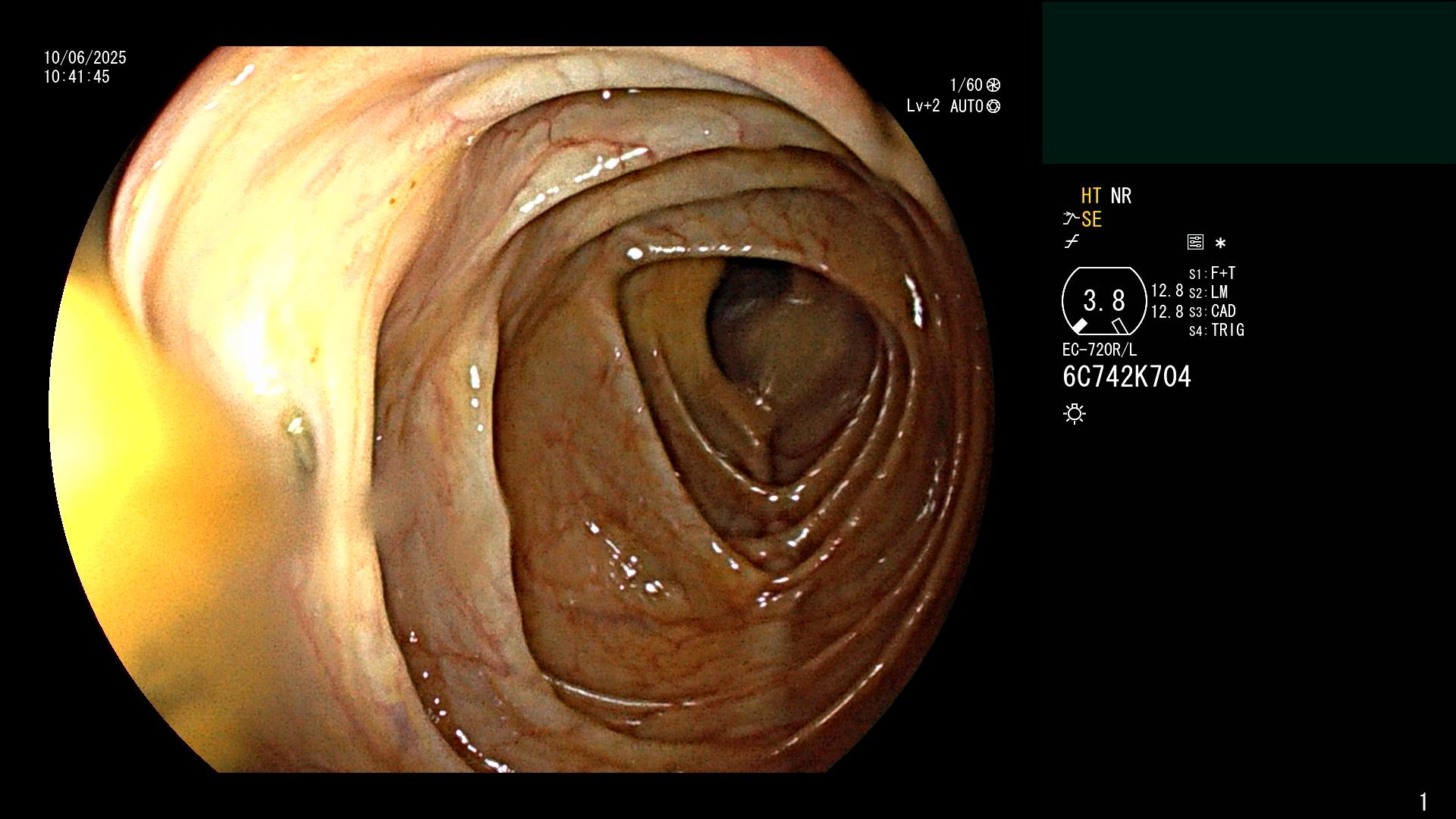The width and height of the screenshot is (1456, 819).
Task: Click the scope diameter diagram showing 3.8
Action: point(1104,301)
